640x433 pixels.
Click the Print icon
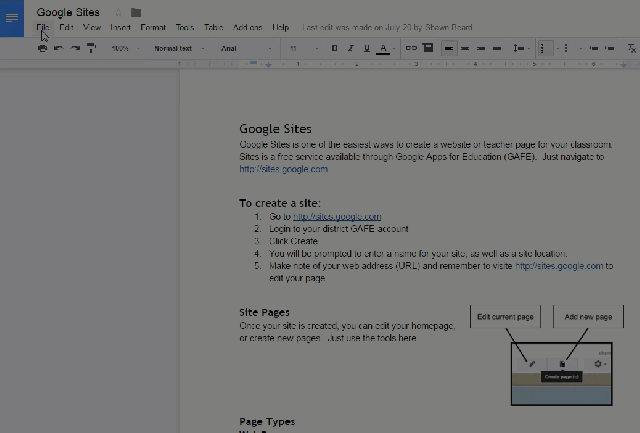42,48
